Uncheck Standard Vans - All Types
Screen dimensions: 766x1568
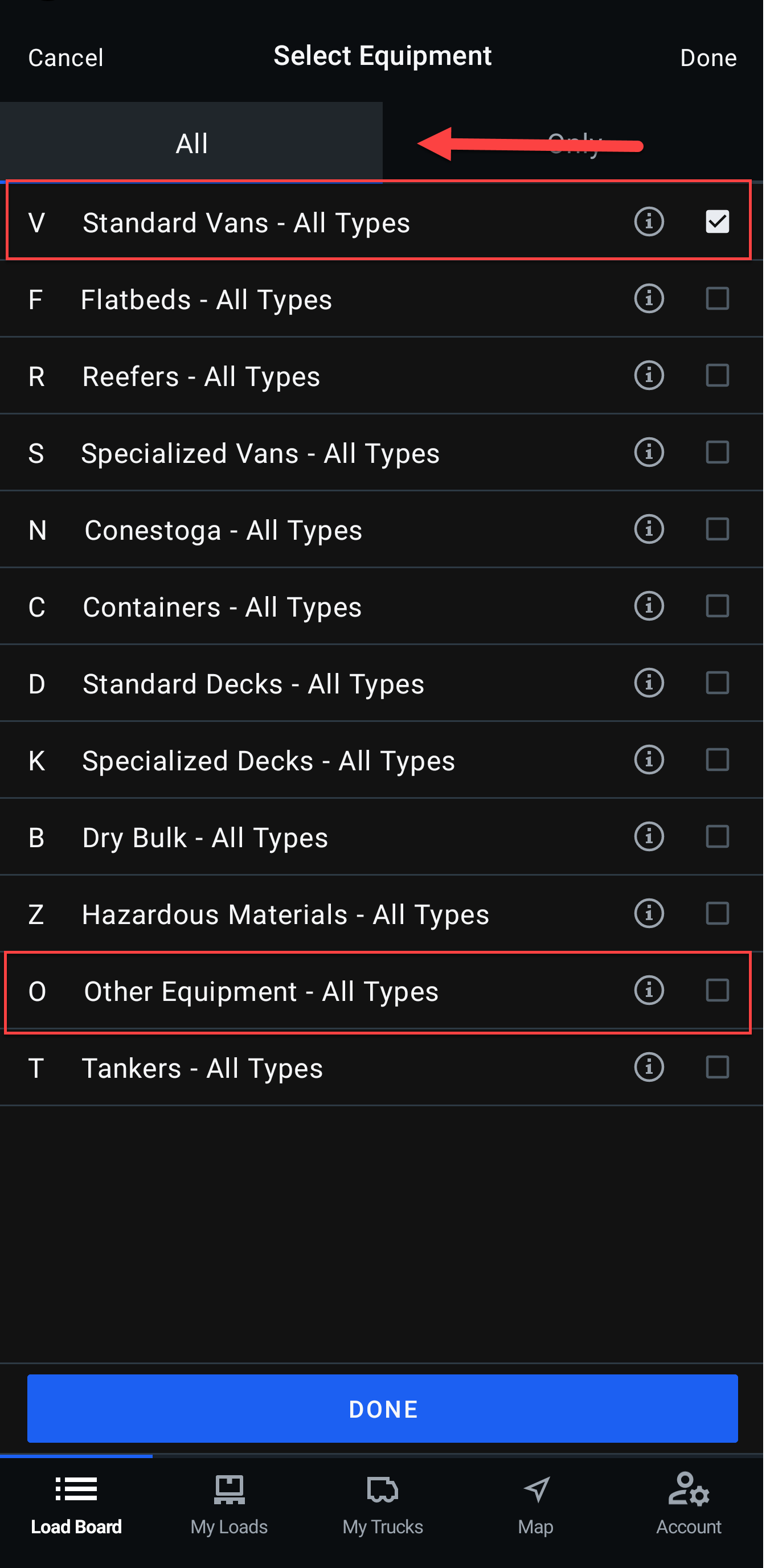(x=717, y=221)
